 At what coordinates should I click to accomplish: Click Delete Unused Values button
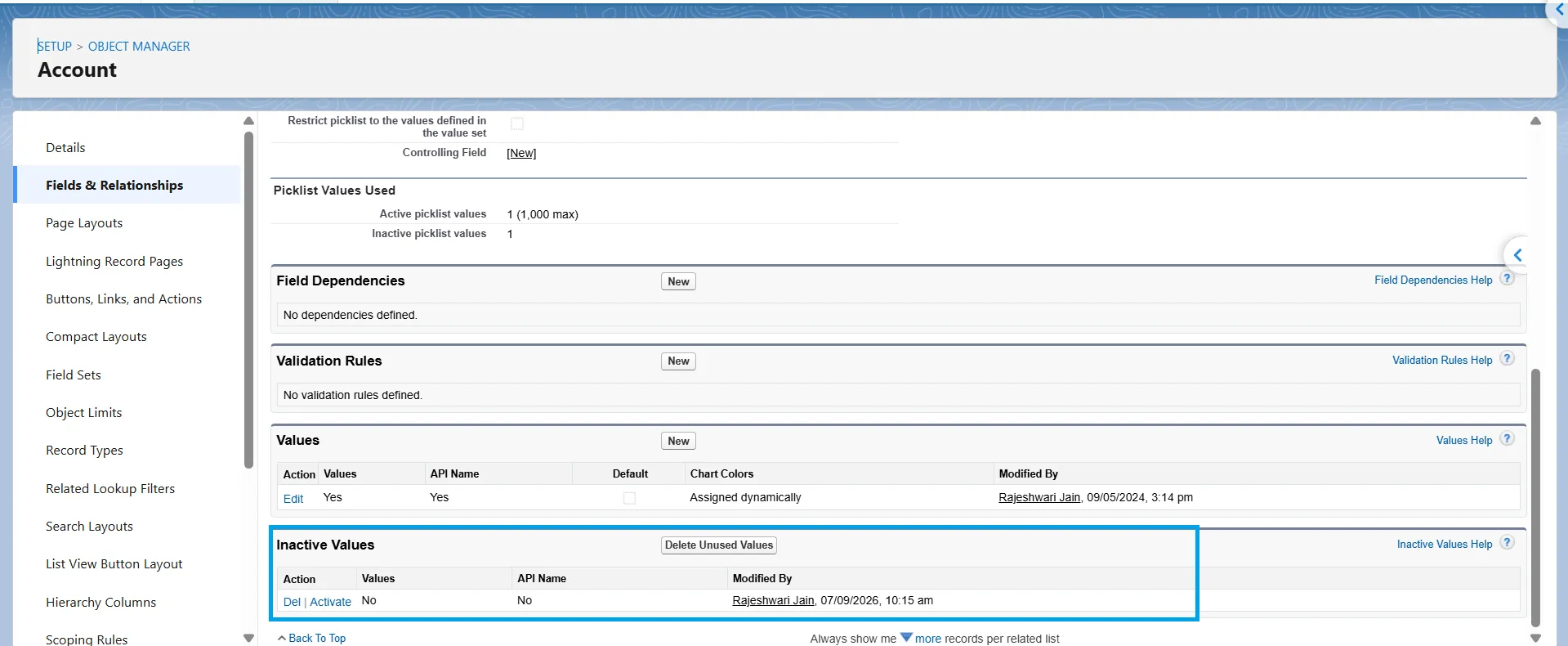pos(718,545)
